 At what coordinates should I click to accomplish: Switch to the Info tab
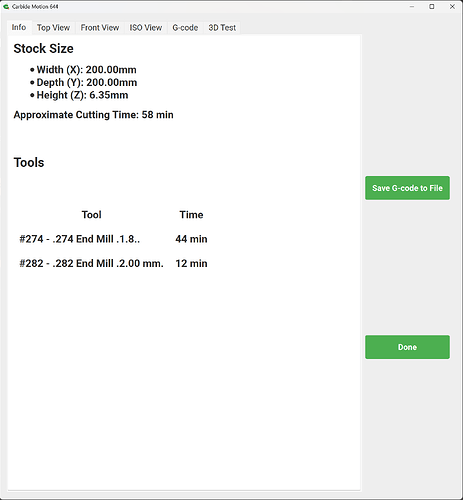click(x=19, y=27)
